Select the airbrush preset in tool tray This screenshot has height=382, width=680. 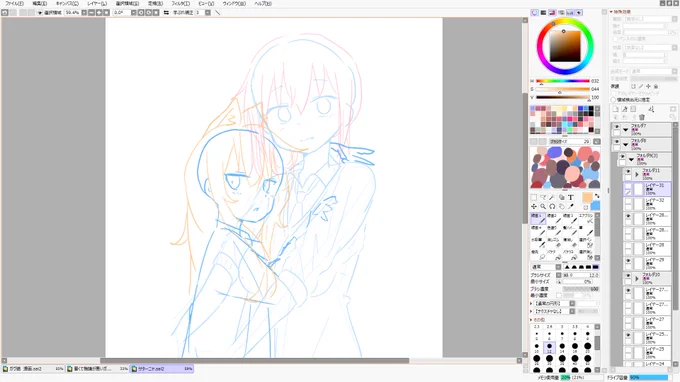pyautogui.click(x=586, y=218)
